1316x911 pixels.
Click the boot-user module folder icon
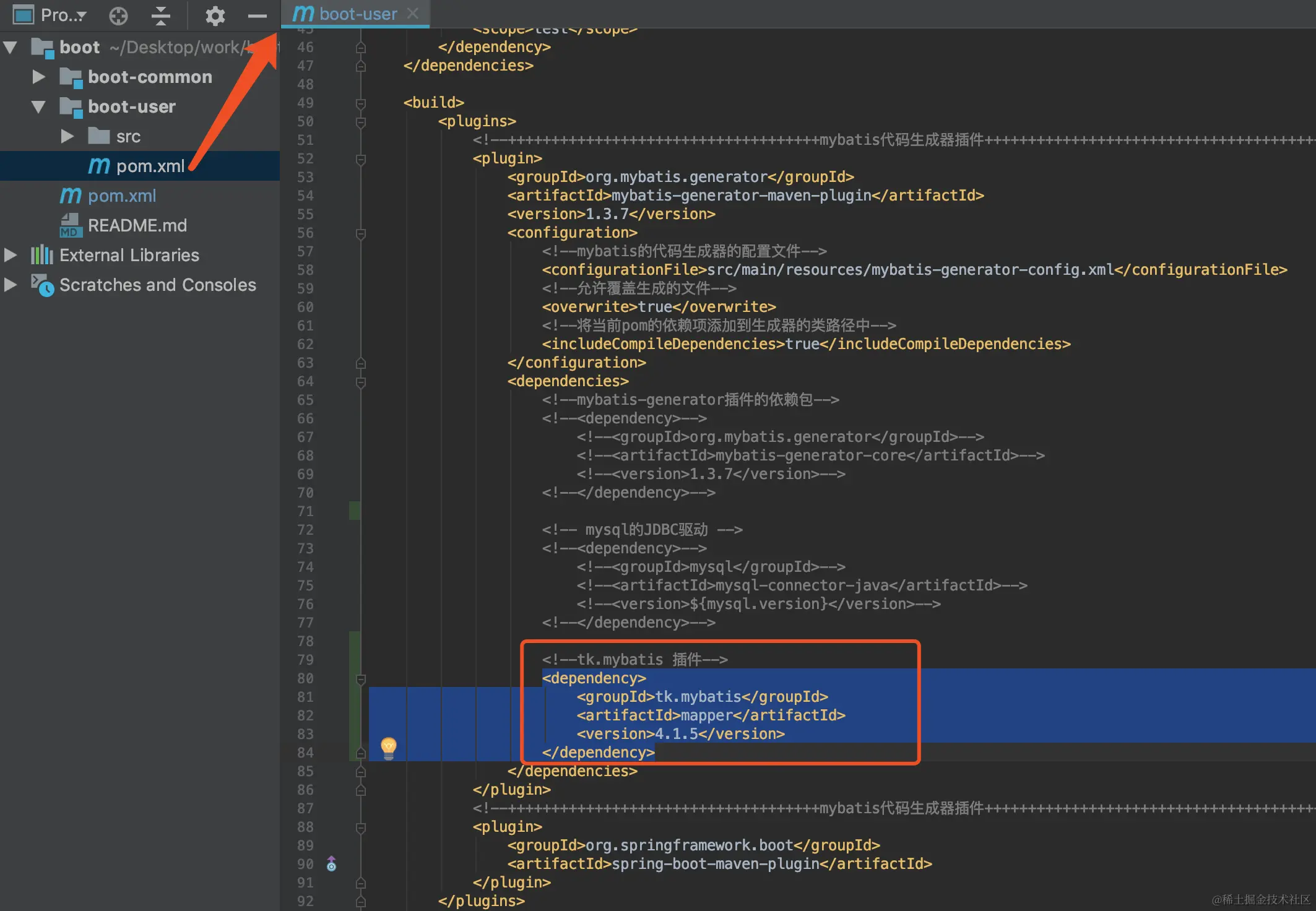pos(71,107)
